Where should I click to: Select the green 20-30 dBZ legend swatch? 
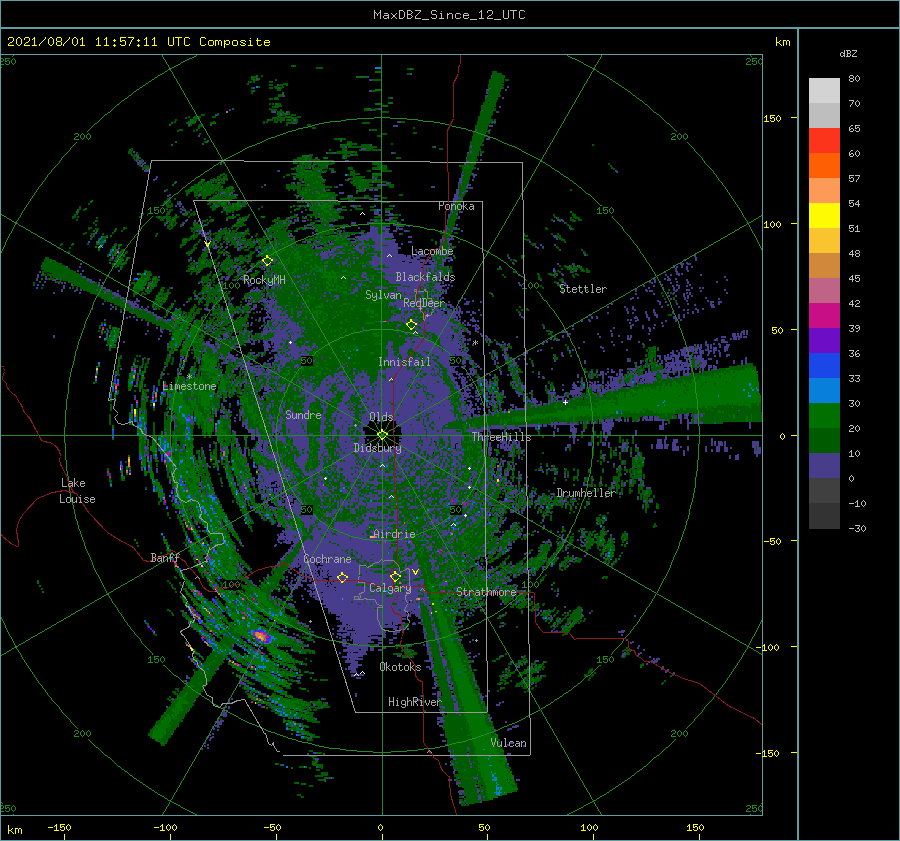824,416
